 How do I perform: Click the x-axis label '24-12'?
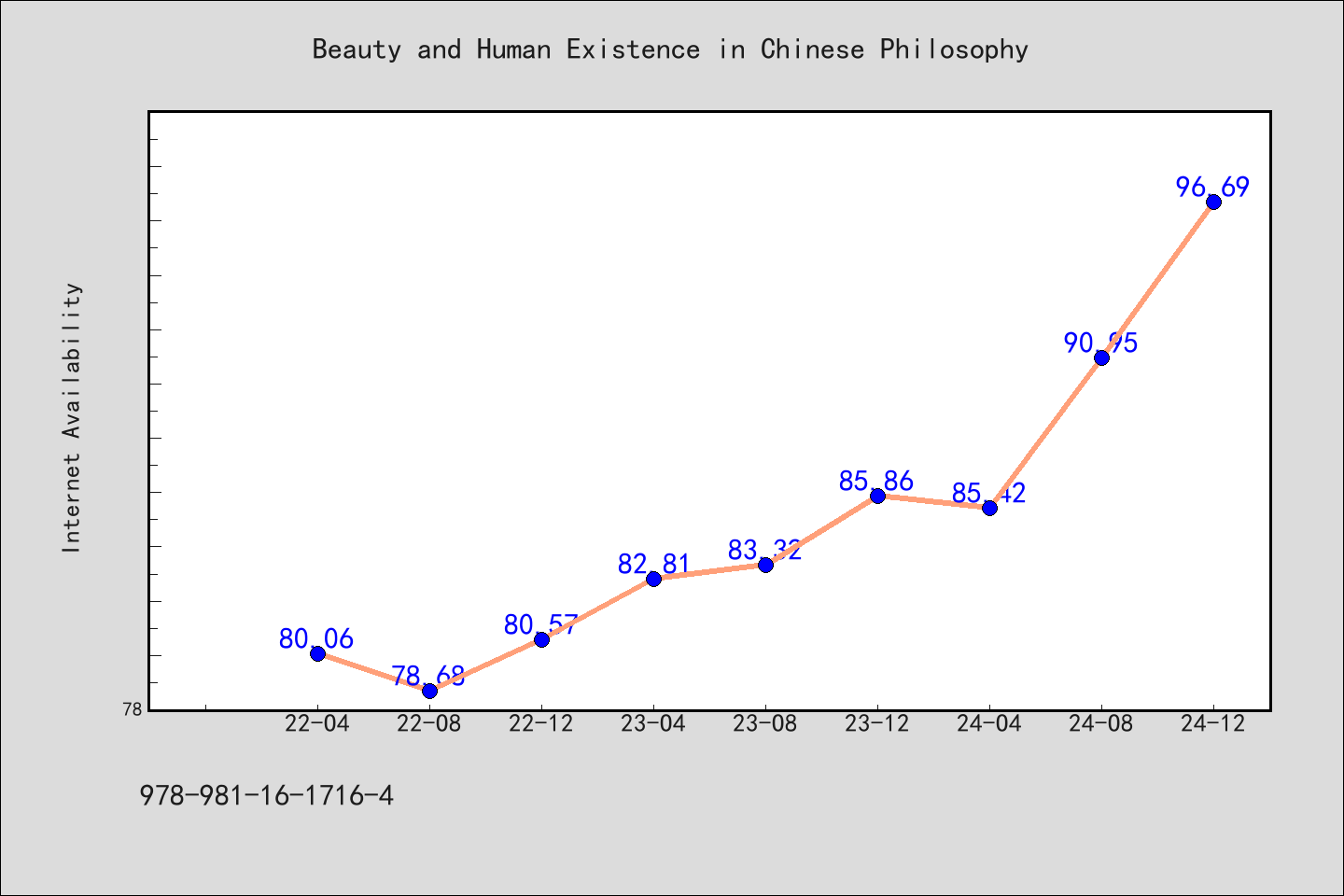click(x=1213, y=724)
